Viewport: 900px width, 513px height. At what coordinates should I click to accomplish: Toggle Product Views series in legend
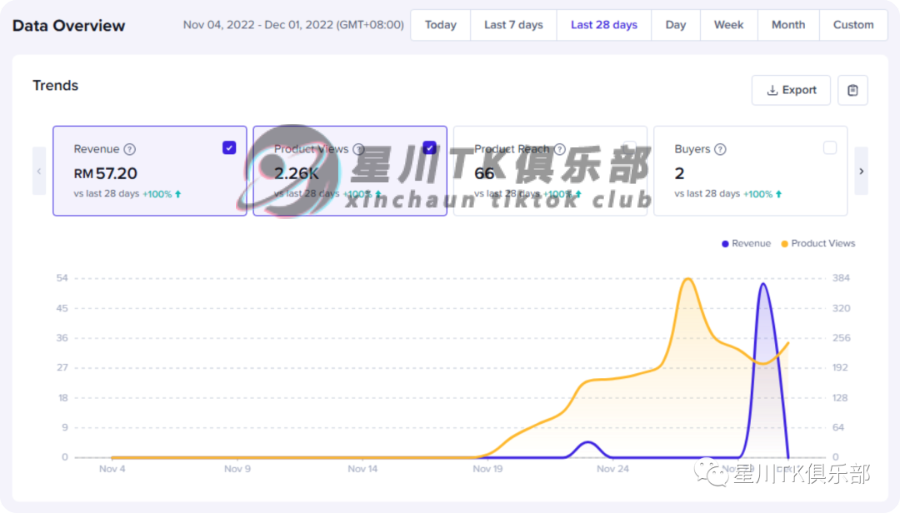818,243
